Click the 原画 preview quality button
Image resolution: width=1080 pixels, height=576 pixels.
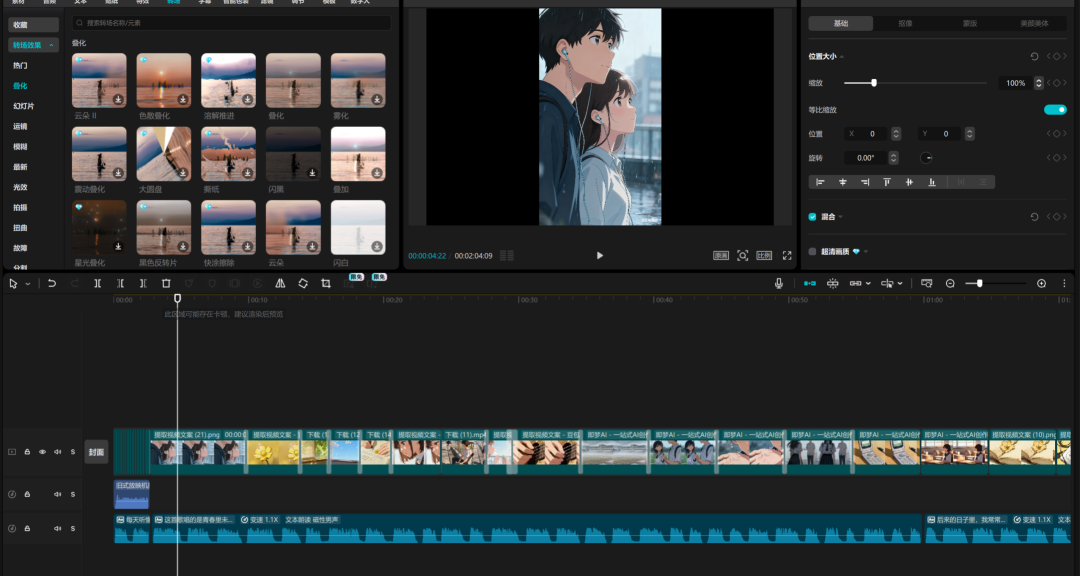click(x=721, y=256)
